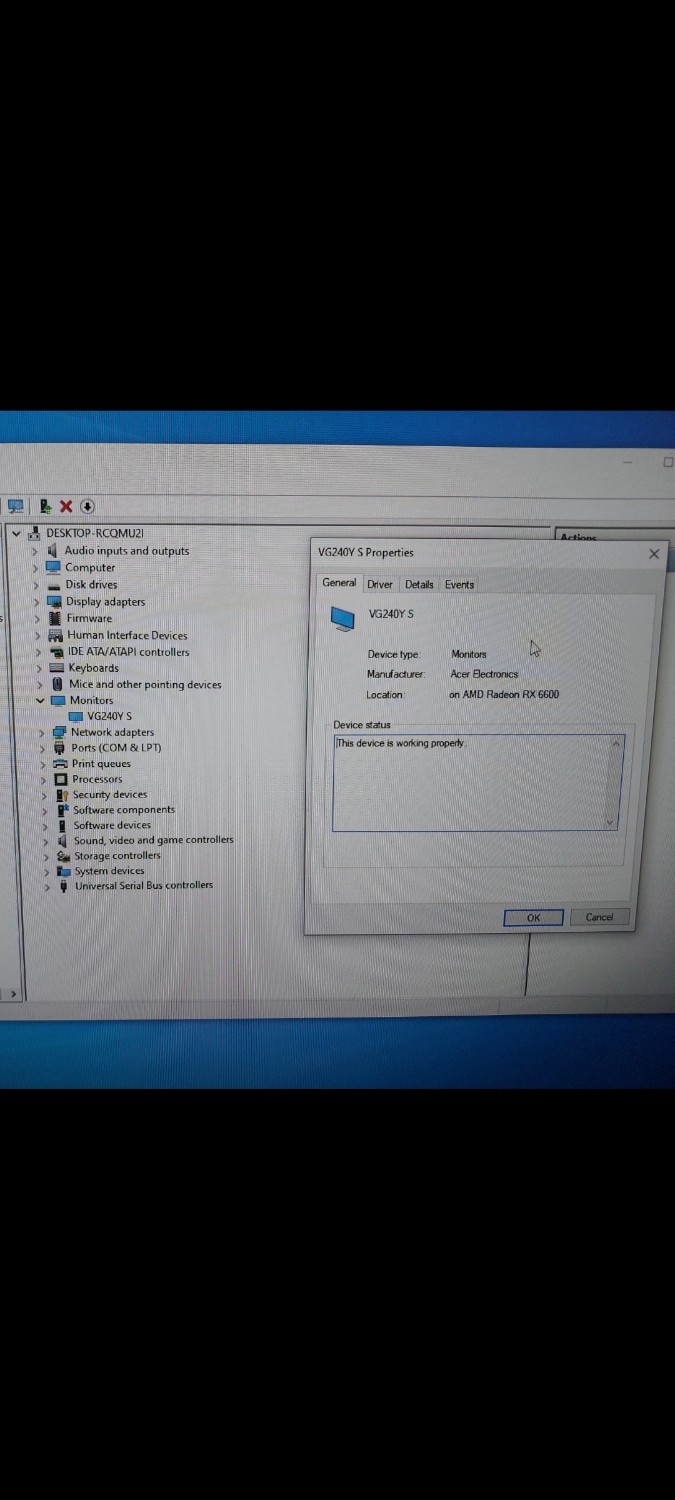Viewport: 675px width, 1500px height.
Task: Expand Universal Serial Bus controllers
Action: [46, 886]
